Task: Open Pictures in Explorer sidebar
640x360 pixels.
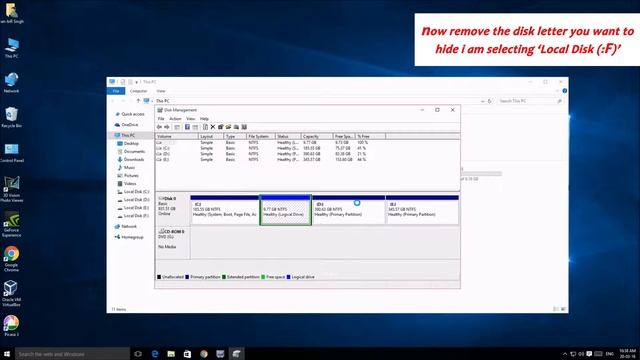Action: click(131, 176)
